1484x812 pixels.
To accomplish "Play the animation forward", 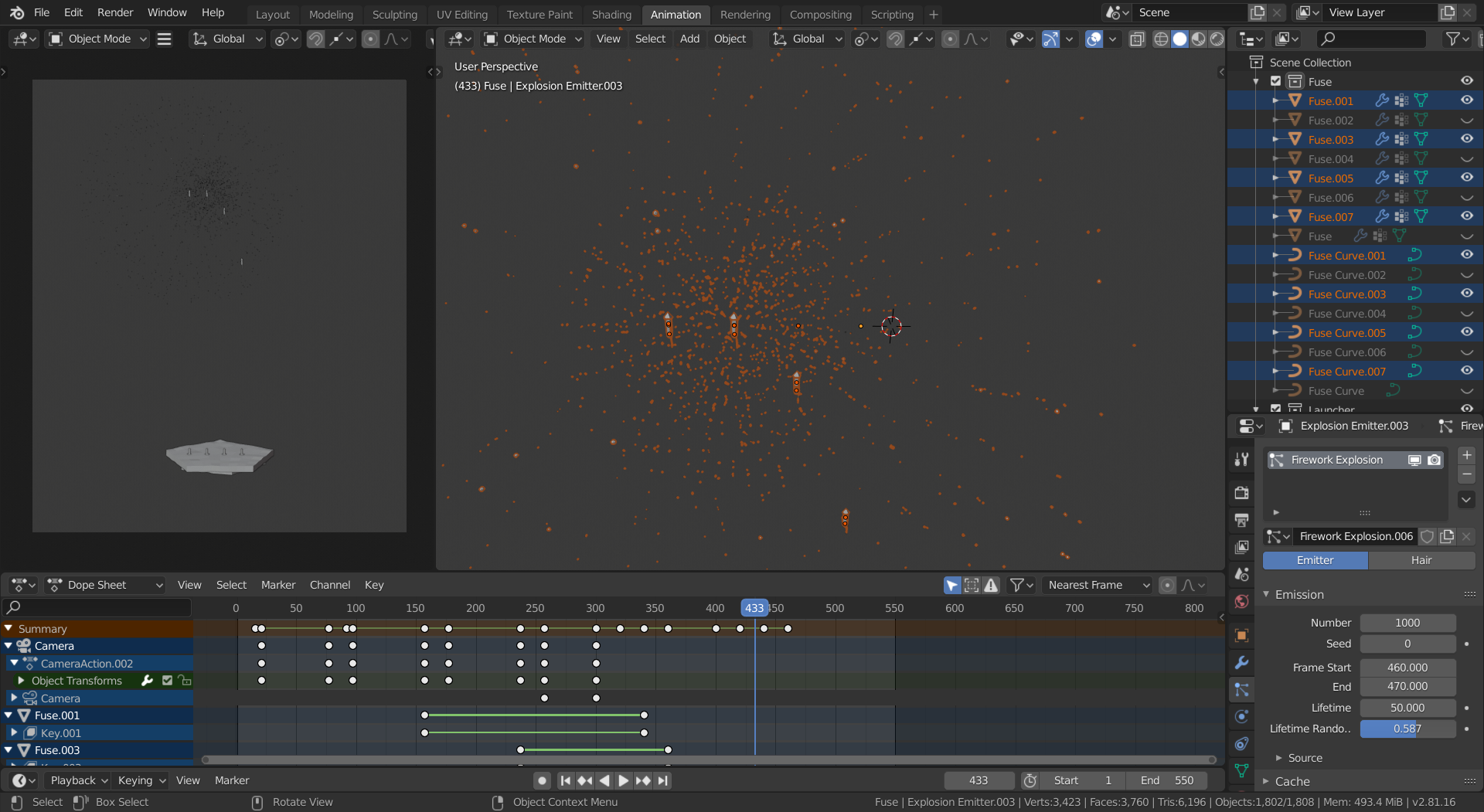I will coord(624,780).
